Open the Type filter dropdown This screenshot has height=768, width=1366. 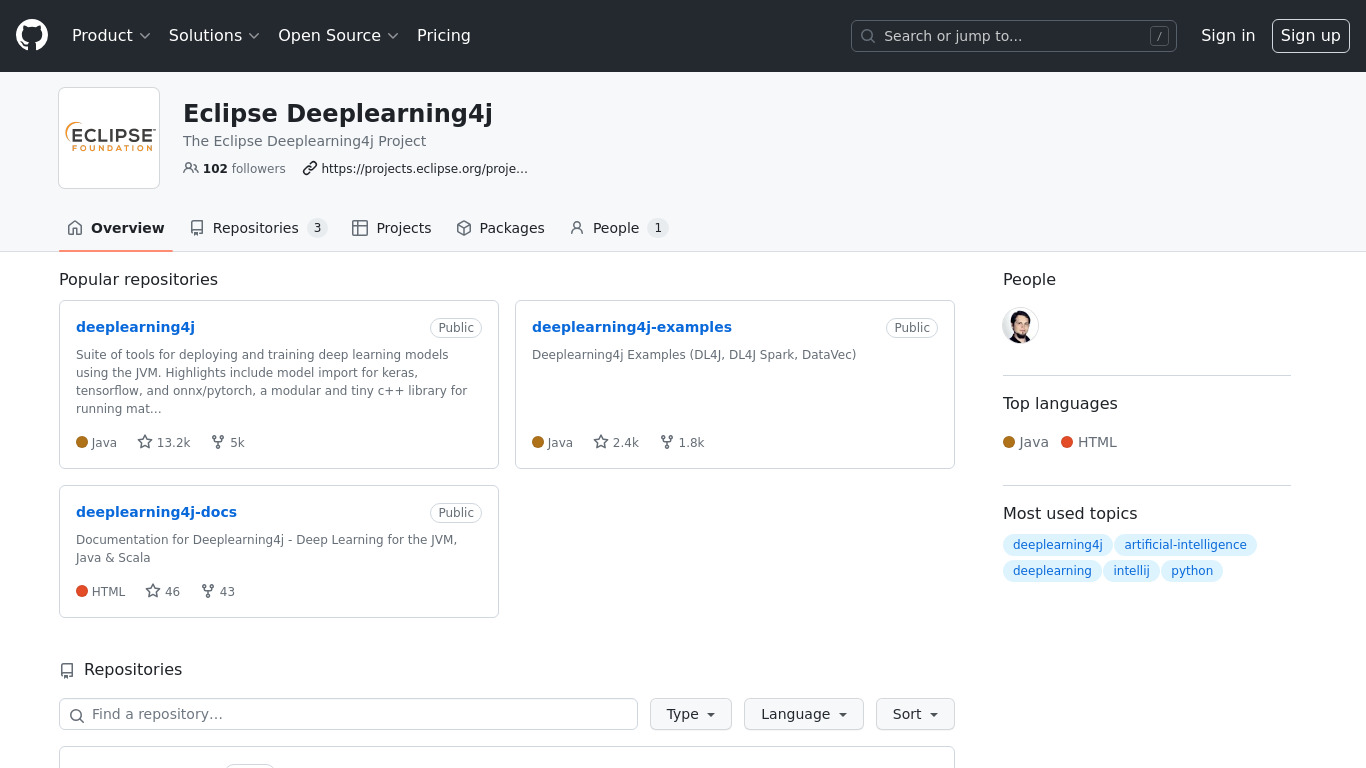pos(691,714)
